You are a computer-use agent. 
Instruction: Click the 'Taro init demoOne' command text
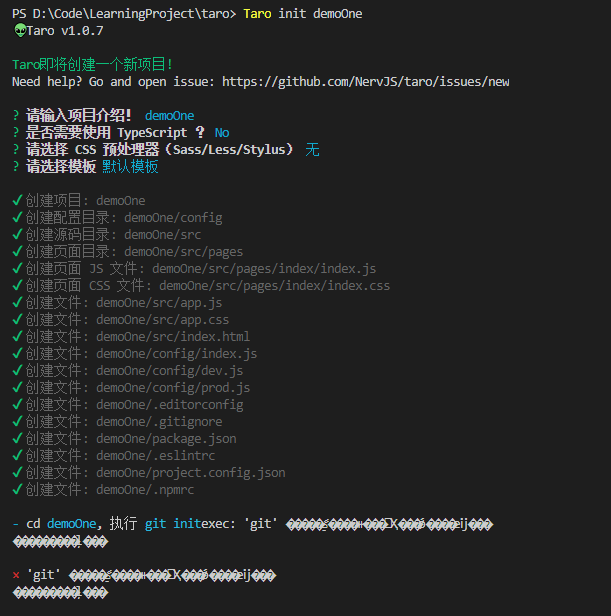303,14
